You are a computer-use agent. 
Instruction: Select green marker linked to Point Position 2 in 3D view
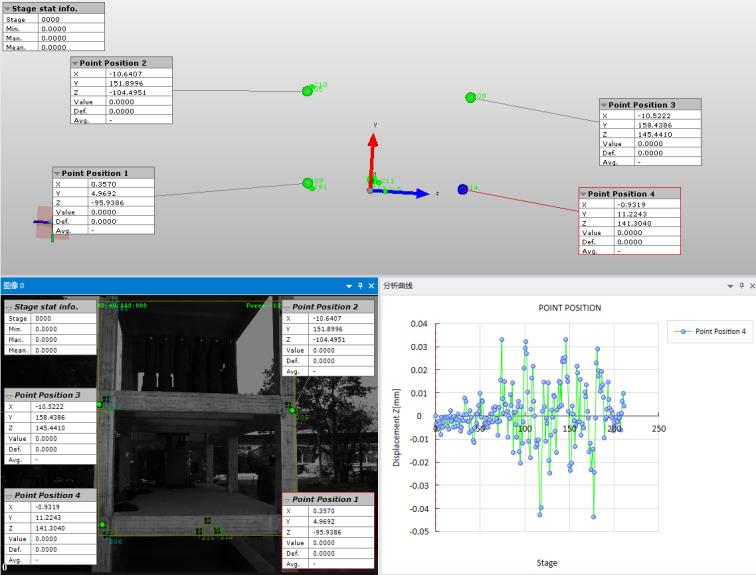(308, 91)
